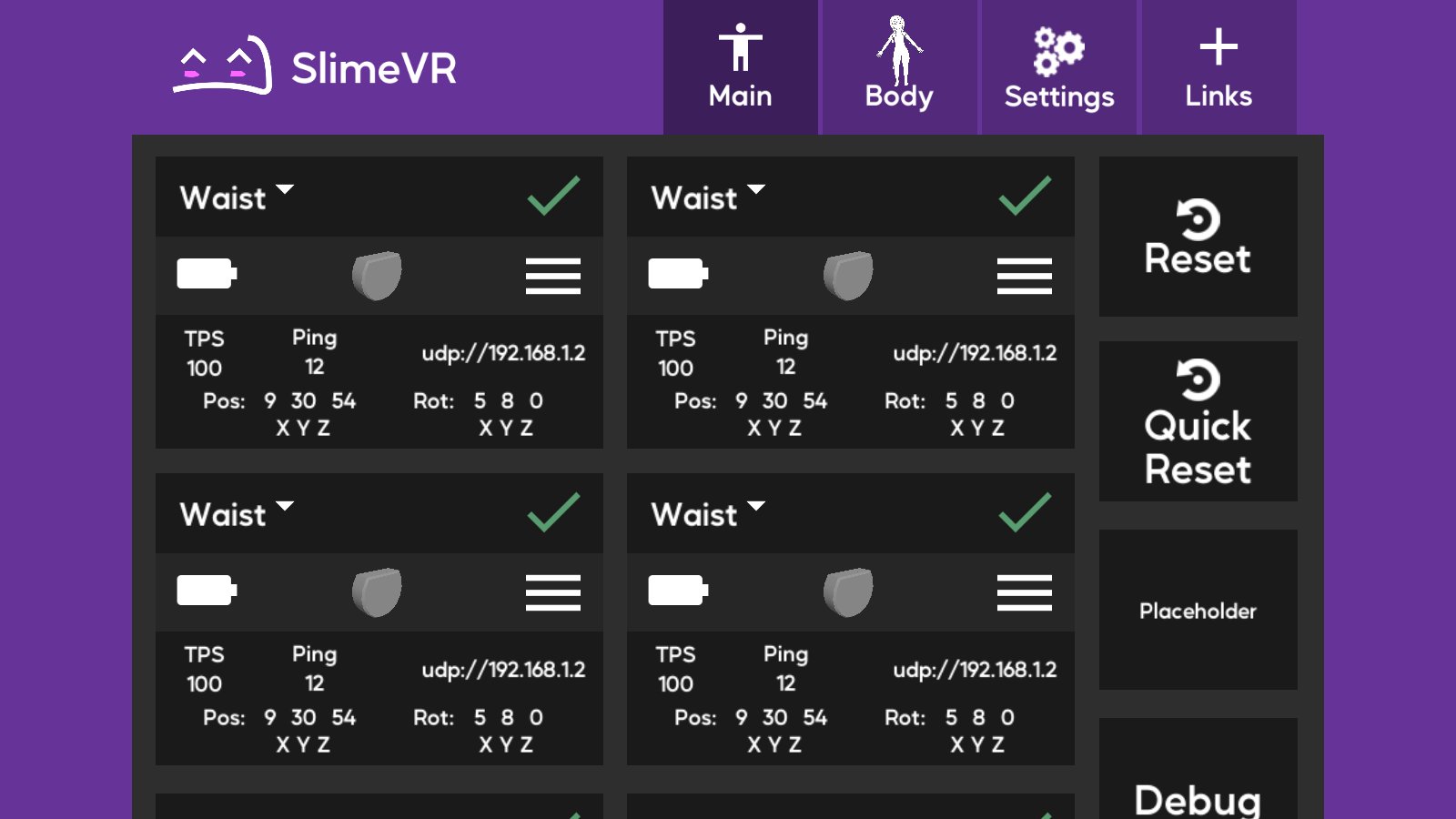Click the SlimeVR logo icon

(x=223, y=66)
